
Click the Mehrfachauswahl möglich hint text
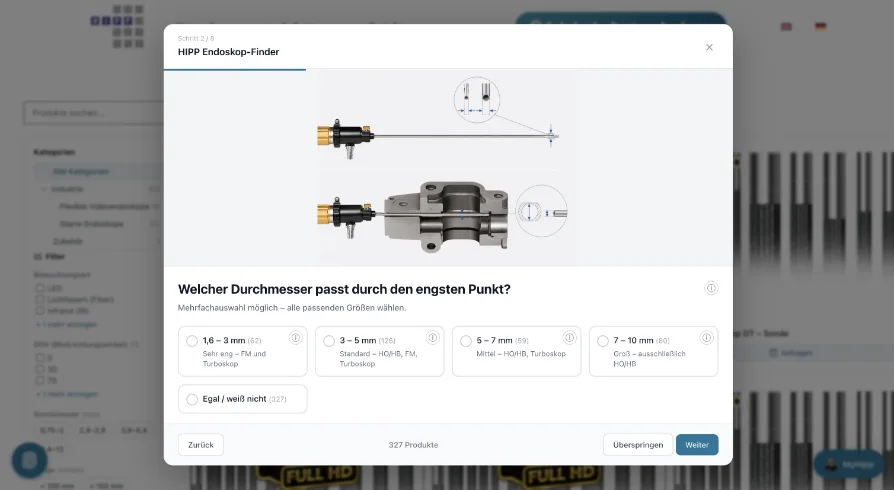point(292,307)
